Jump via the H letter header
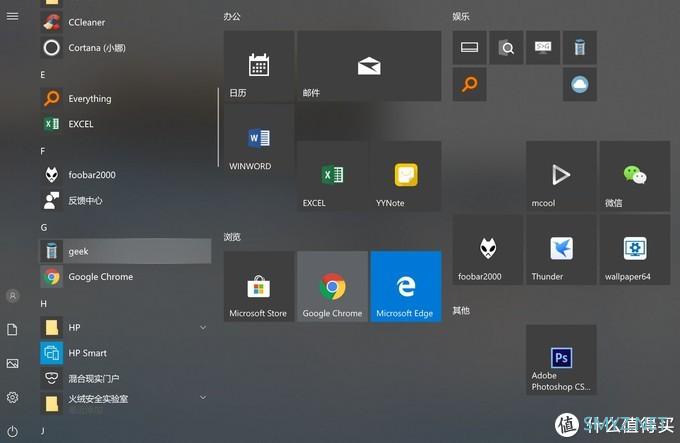 pyautogui.click(x=43, y=304)
